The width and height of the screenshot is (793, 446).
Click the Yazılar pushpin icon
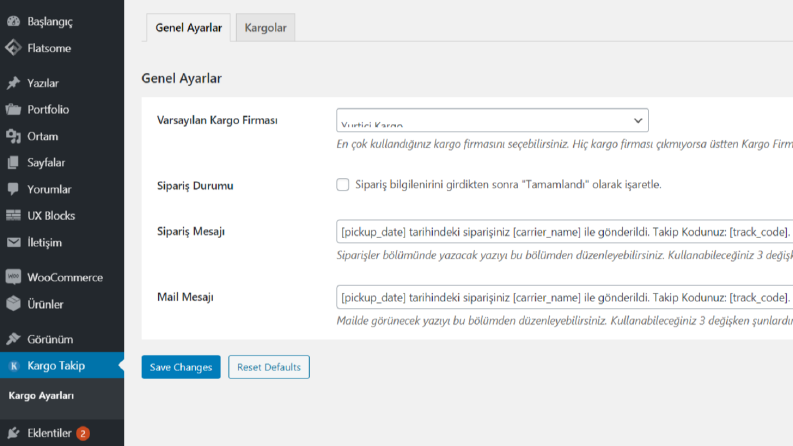pyautogui.click(x=14, y=83)
